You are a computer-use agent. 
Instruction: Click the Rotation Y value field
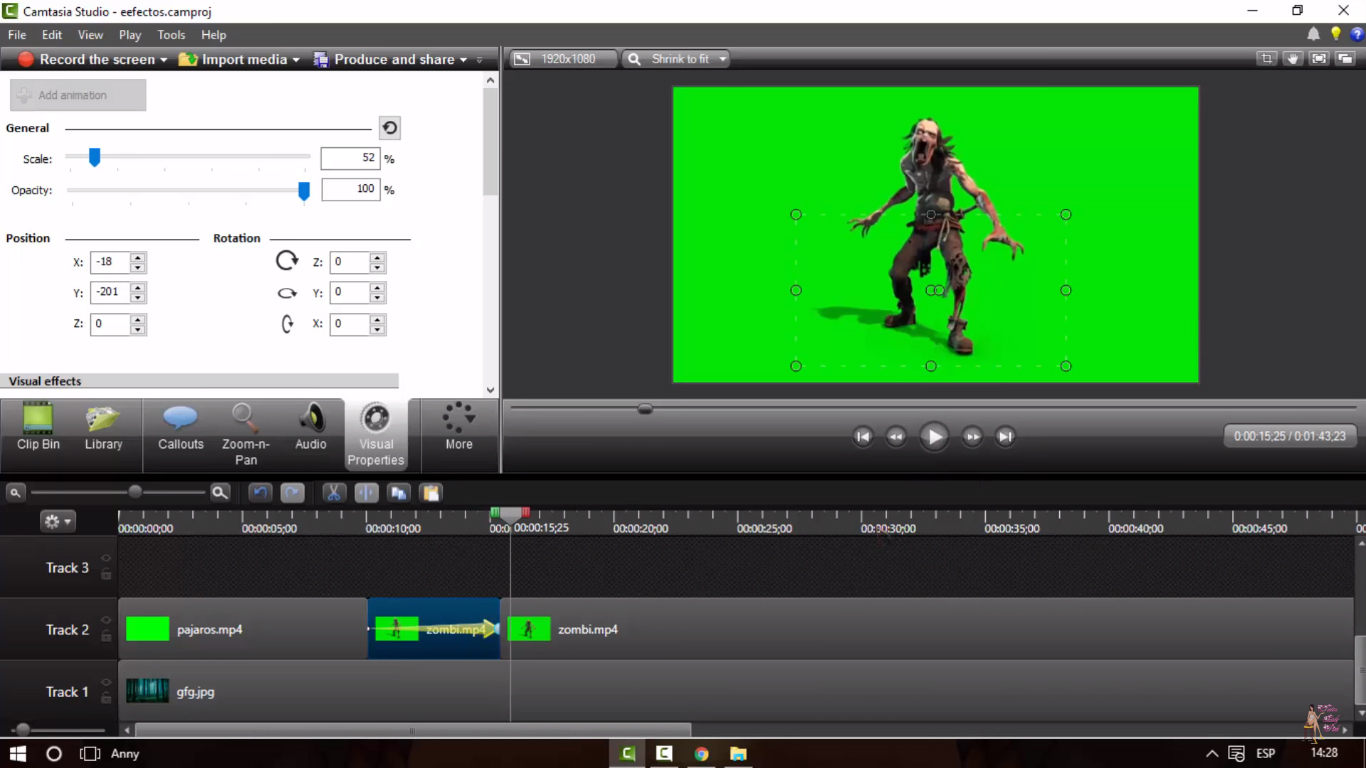tap(349, 292)
